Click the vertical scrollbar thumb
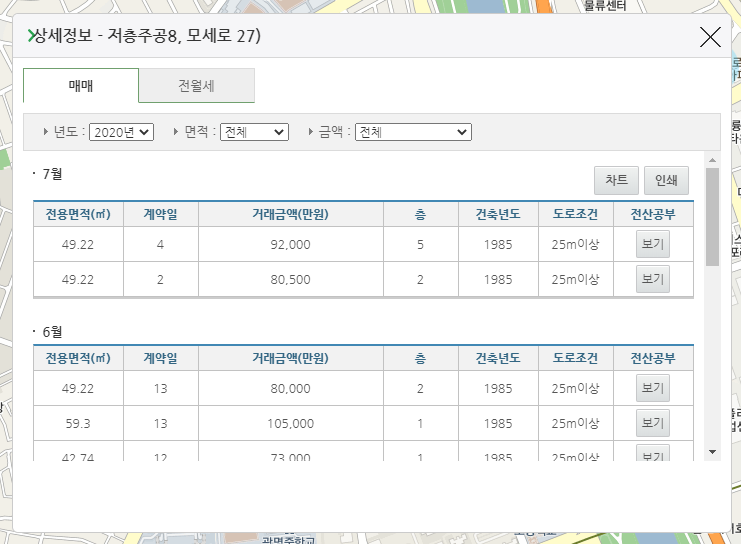The height and width of the screenshot is (544, 741). (x=712, y=217)
